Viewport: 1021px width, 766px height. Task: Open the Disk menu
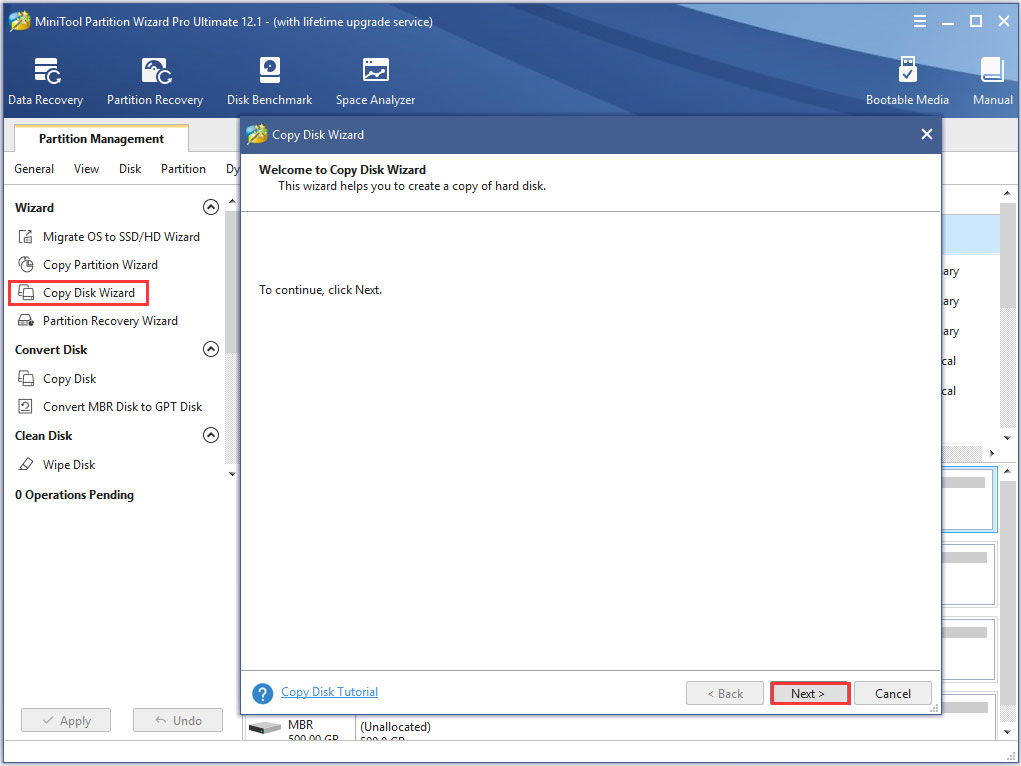click(x=130, y=169)
